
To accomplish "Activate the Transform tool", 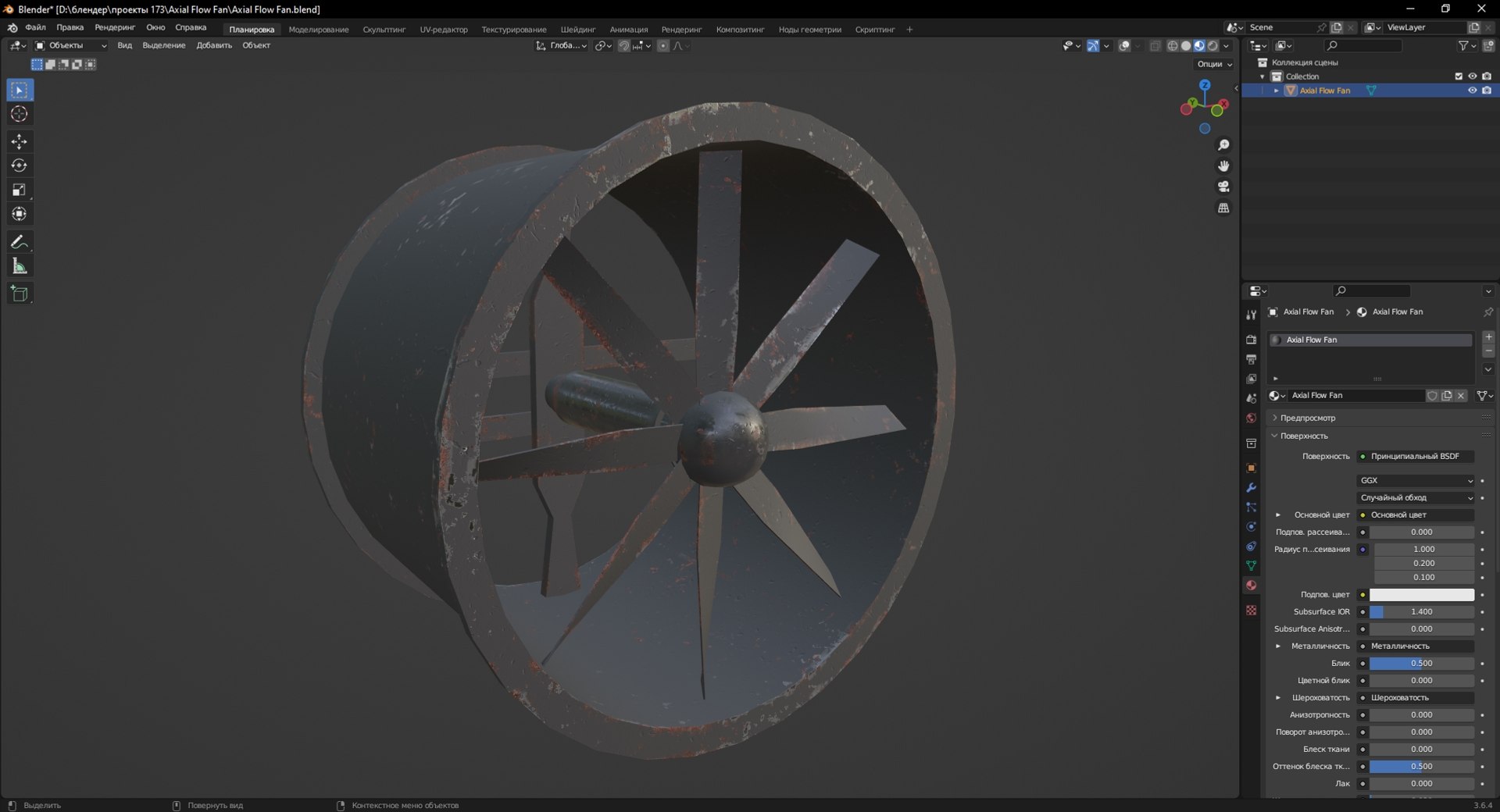I will pyautogui.click(x=20, y=214).
